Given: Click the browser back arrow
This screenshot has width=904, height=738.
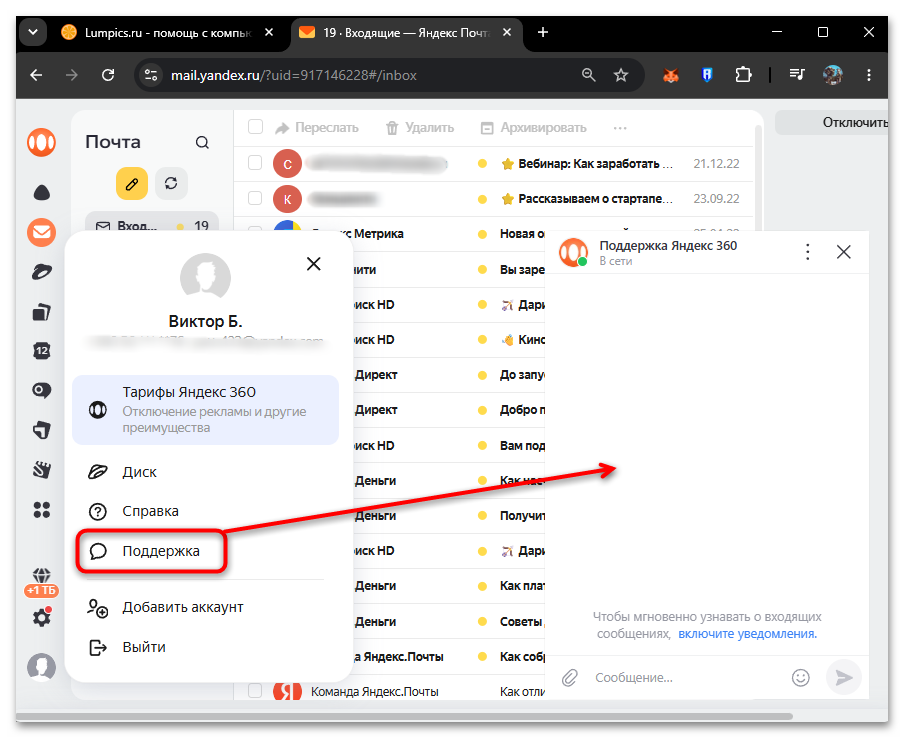Looking at the screenshot, I should point(36,75).
